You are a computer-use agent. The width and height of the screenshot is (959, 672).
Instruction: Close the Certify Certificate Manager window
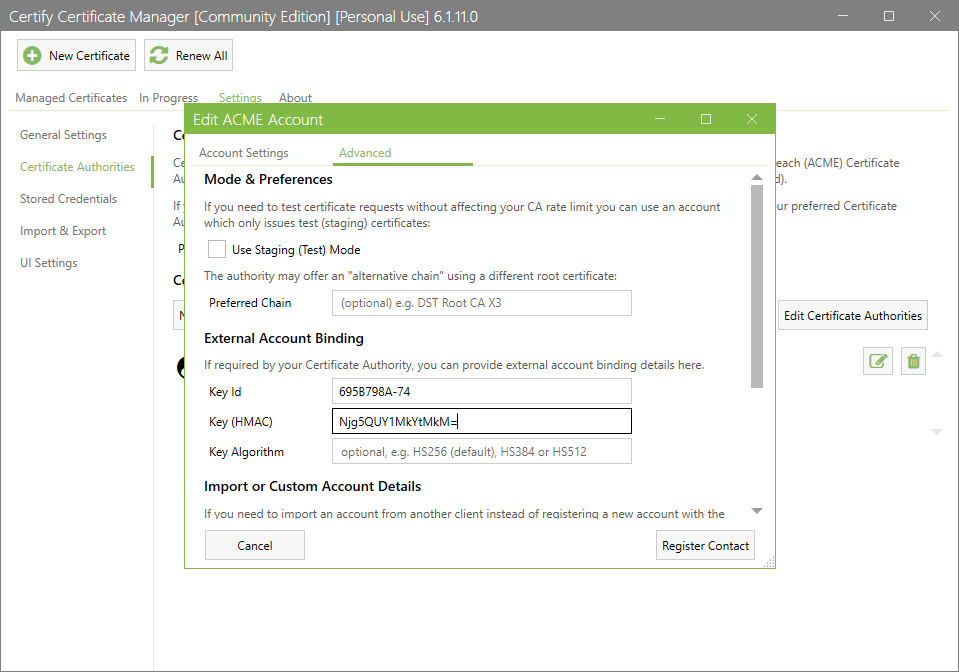click(935, 16)
